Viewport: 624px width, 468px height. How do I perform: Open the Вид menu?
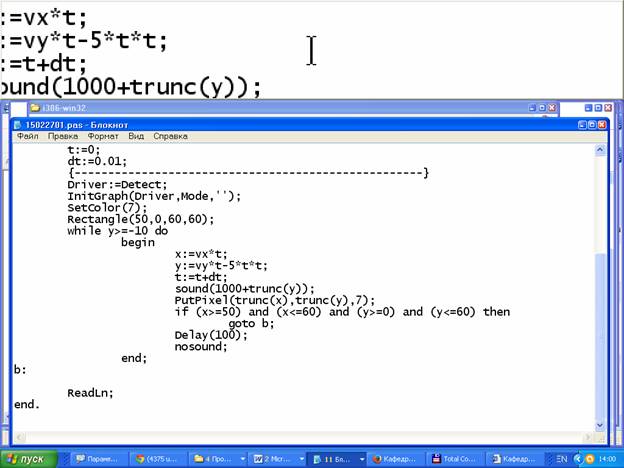[x=136, y=136]
